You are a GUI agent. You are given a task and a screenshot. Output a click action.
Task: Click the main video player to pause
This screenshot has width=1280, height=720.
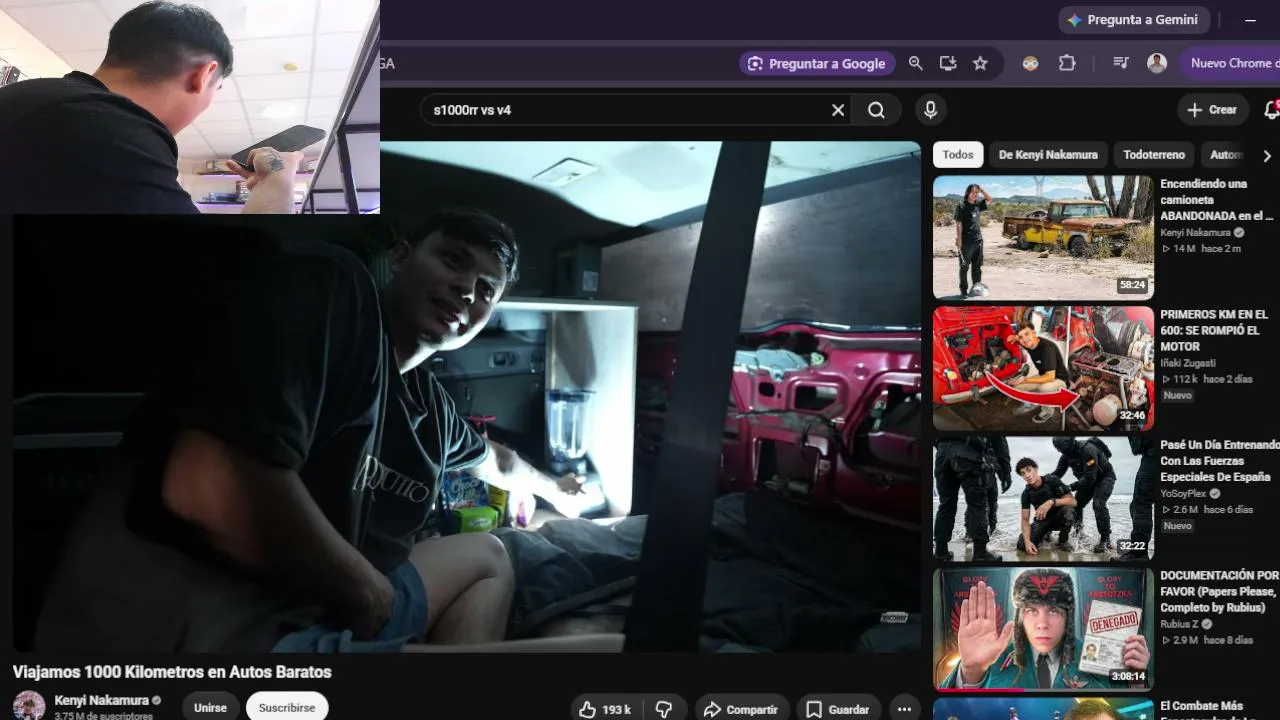(x=466, y=397)
